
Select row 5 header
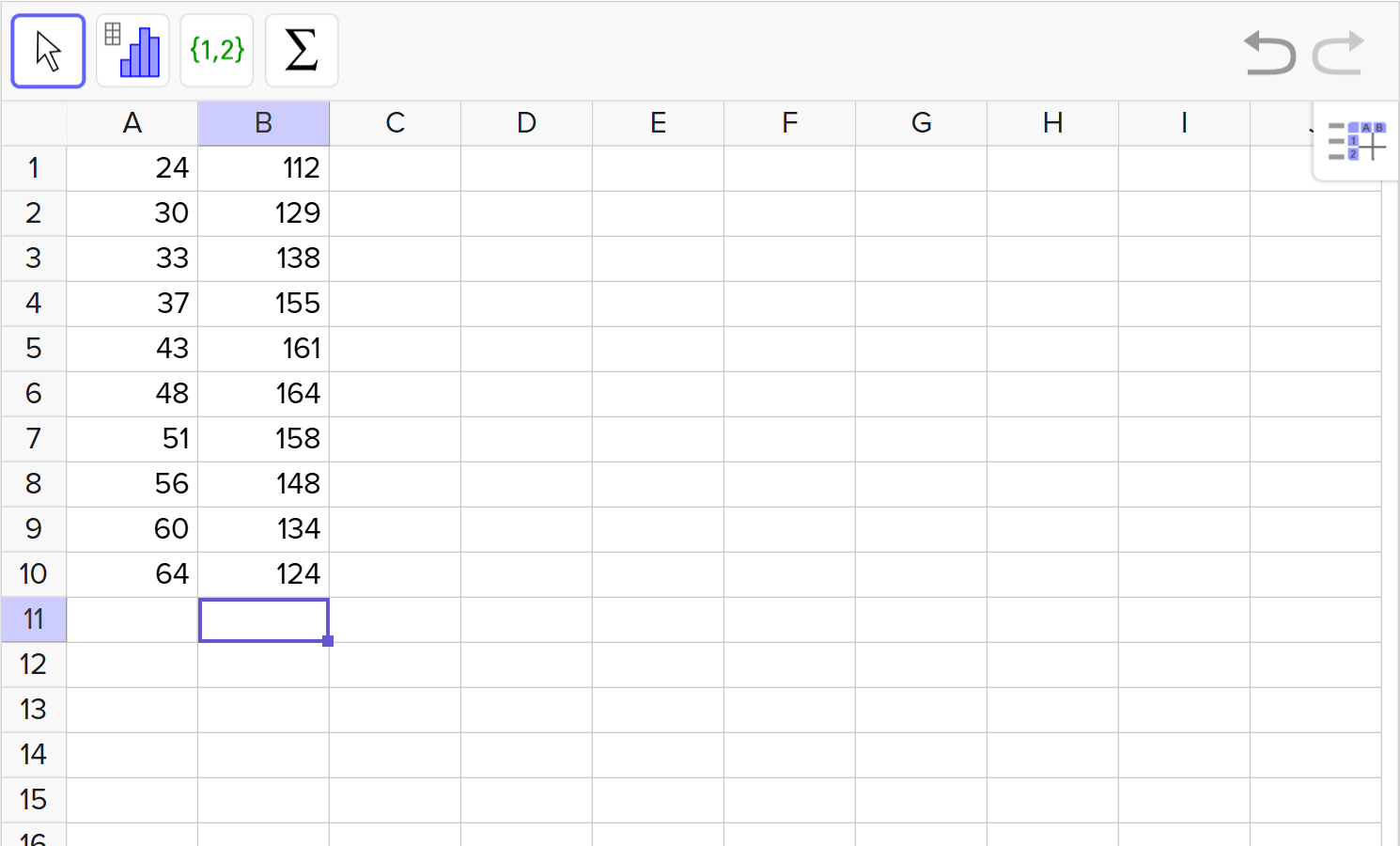[x=34, y=349]
